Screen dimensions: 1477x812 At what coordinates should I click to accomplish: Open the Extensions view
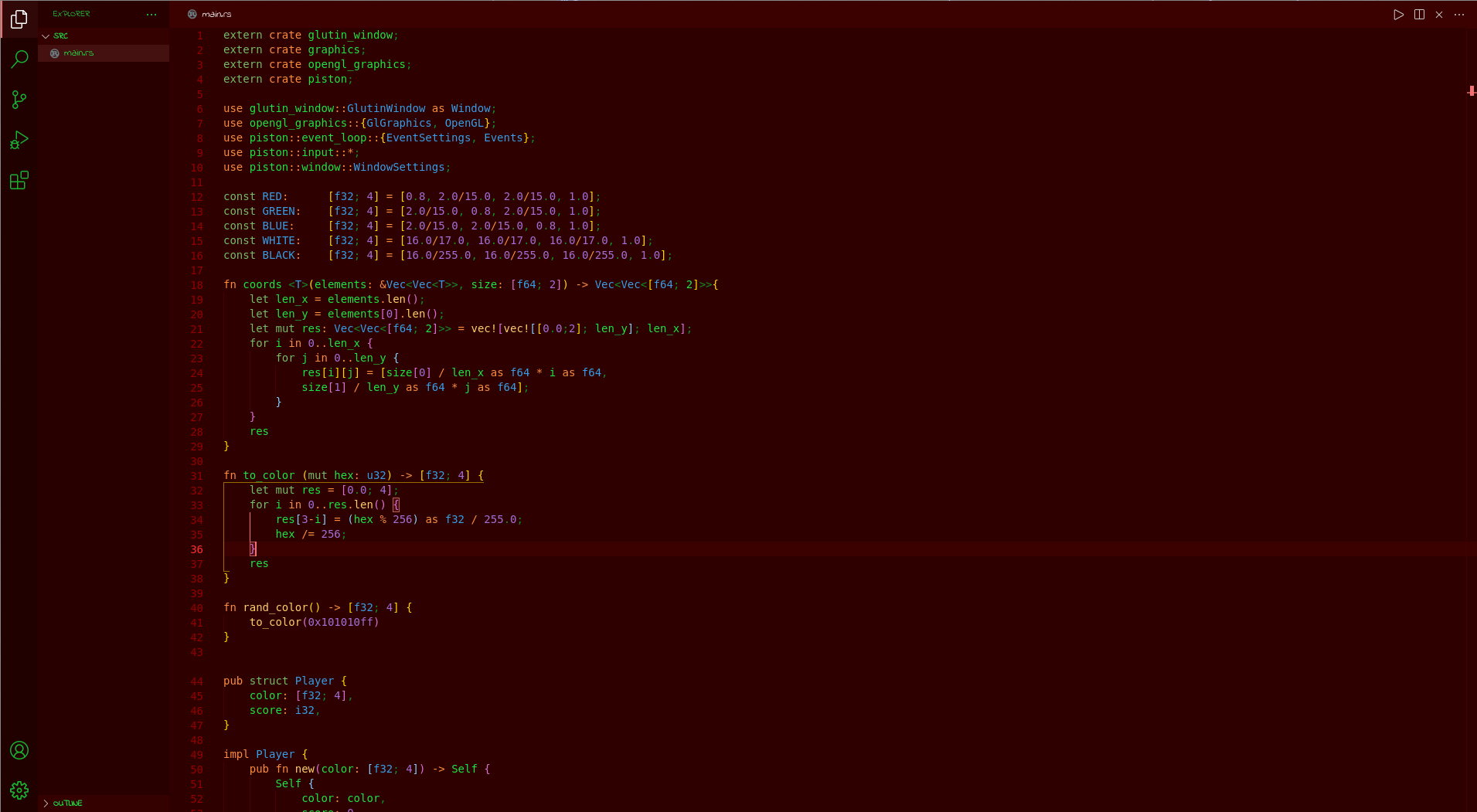19,181
